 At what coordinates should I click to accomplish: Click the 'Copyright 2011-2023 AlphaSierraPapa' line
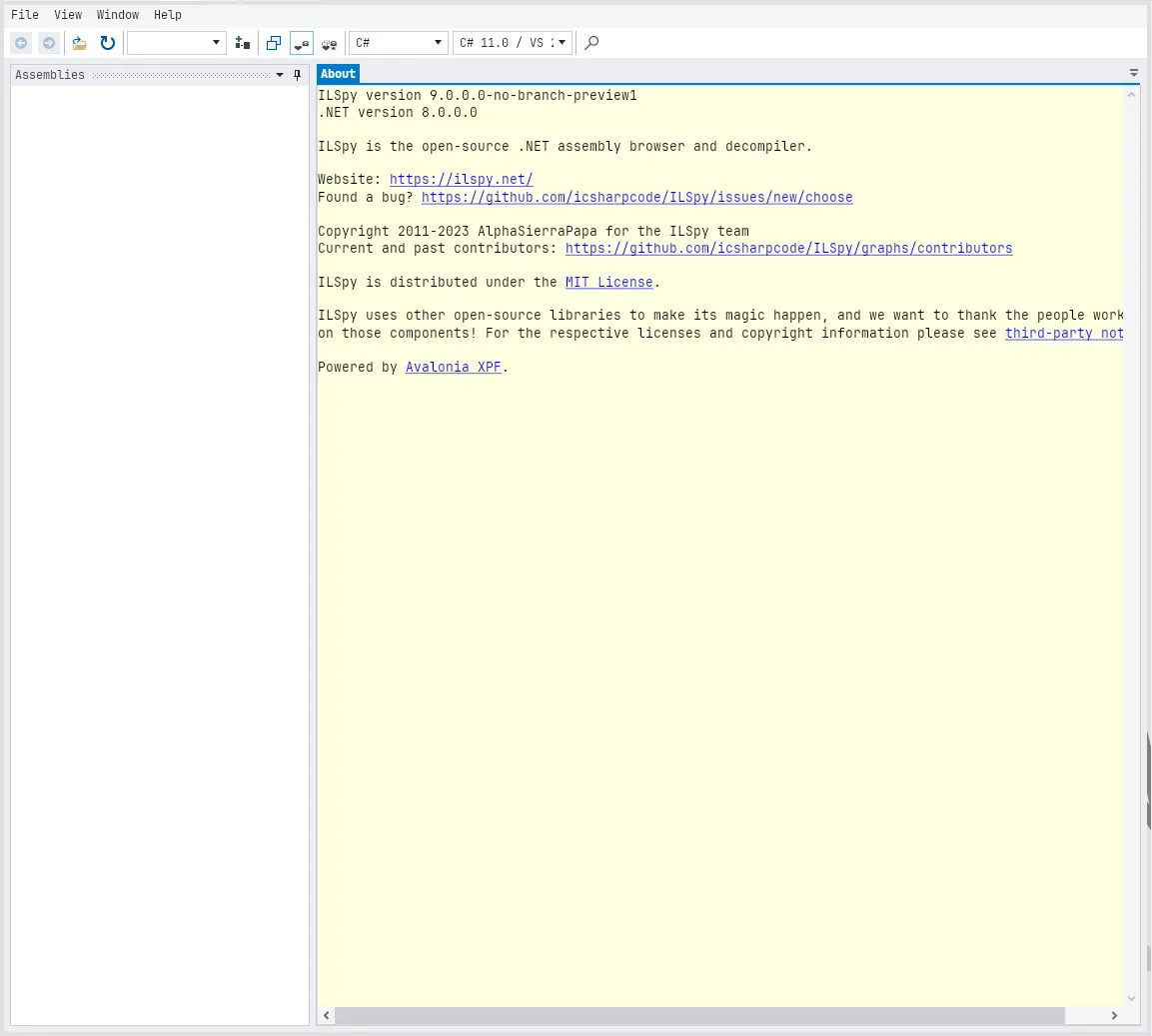click(x=534, y=232)
